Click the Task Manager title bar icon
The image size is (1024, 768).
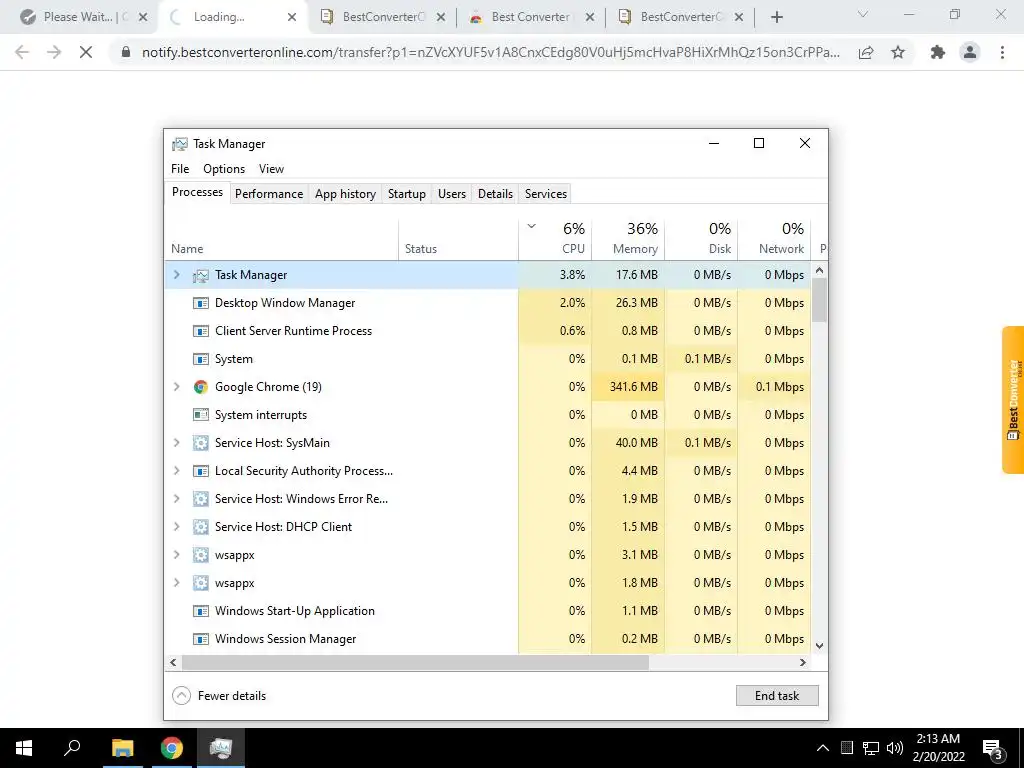(179, 144)
